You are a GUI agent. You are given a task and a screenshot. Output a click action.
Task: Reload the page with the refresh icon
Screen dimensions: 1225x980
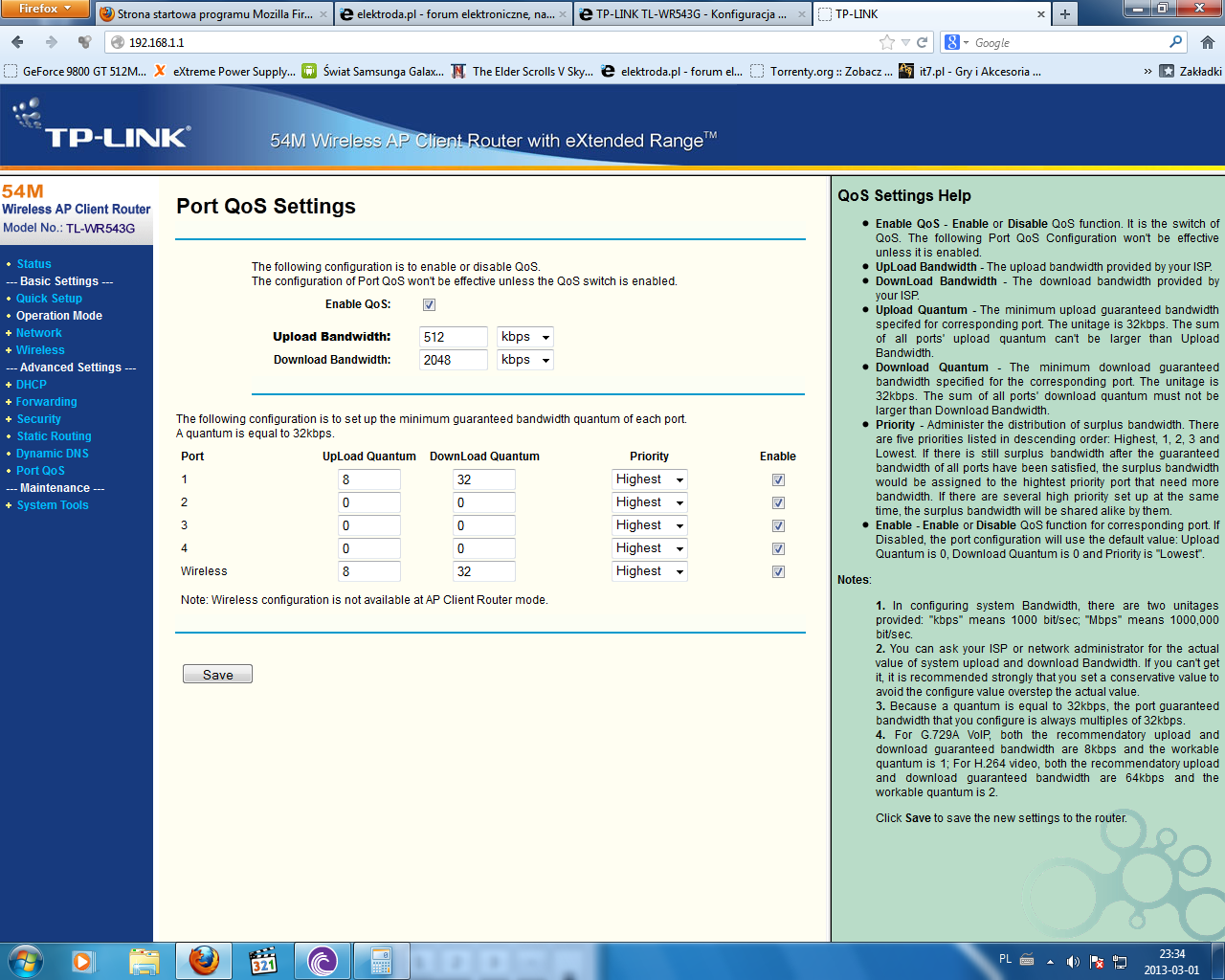(923, 42)
